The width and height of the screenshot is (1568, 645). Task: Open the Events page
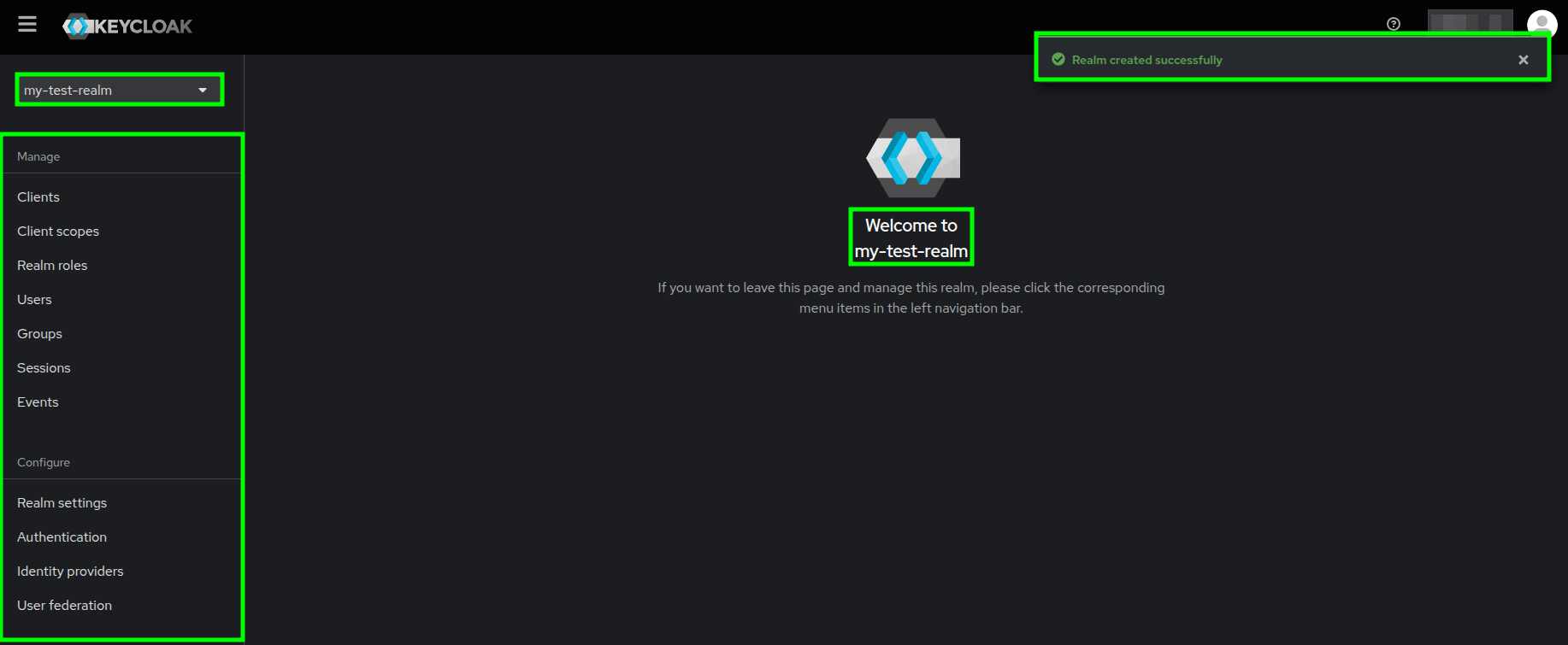(38, 402)
